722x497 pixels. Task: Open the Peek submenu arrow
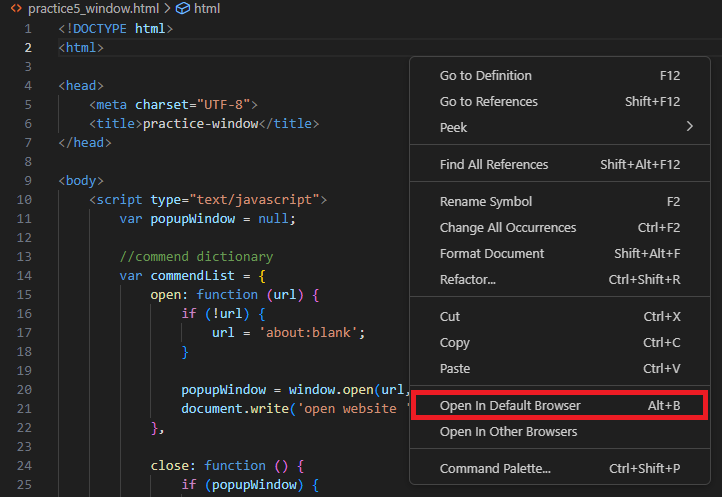coord(689,127)
